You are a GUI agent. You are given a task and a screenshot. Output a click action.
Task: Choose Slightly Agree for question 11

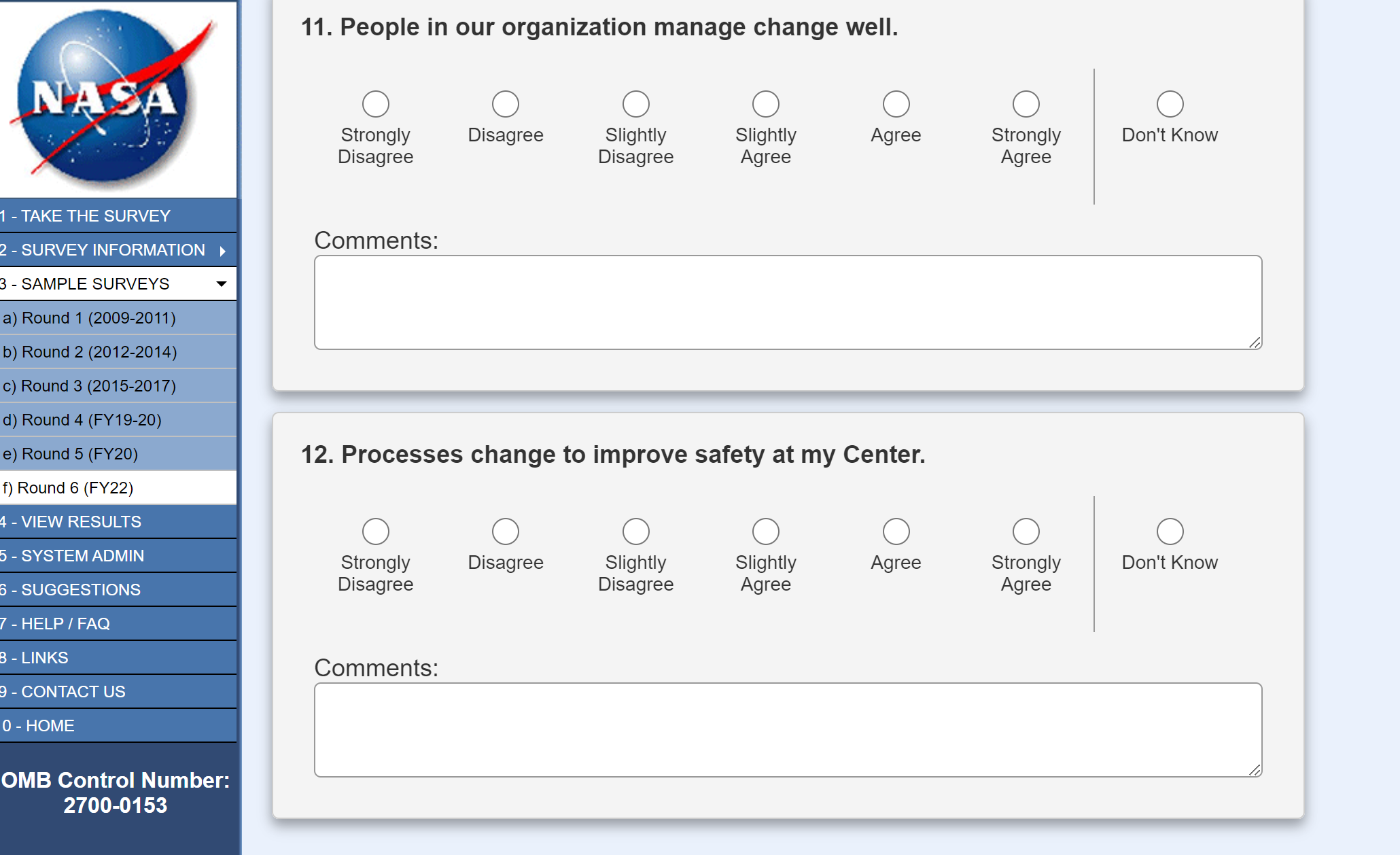coord(765,104)
